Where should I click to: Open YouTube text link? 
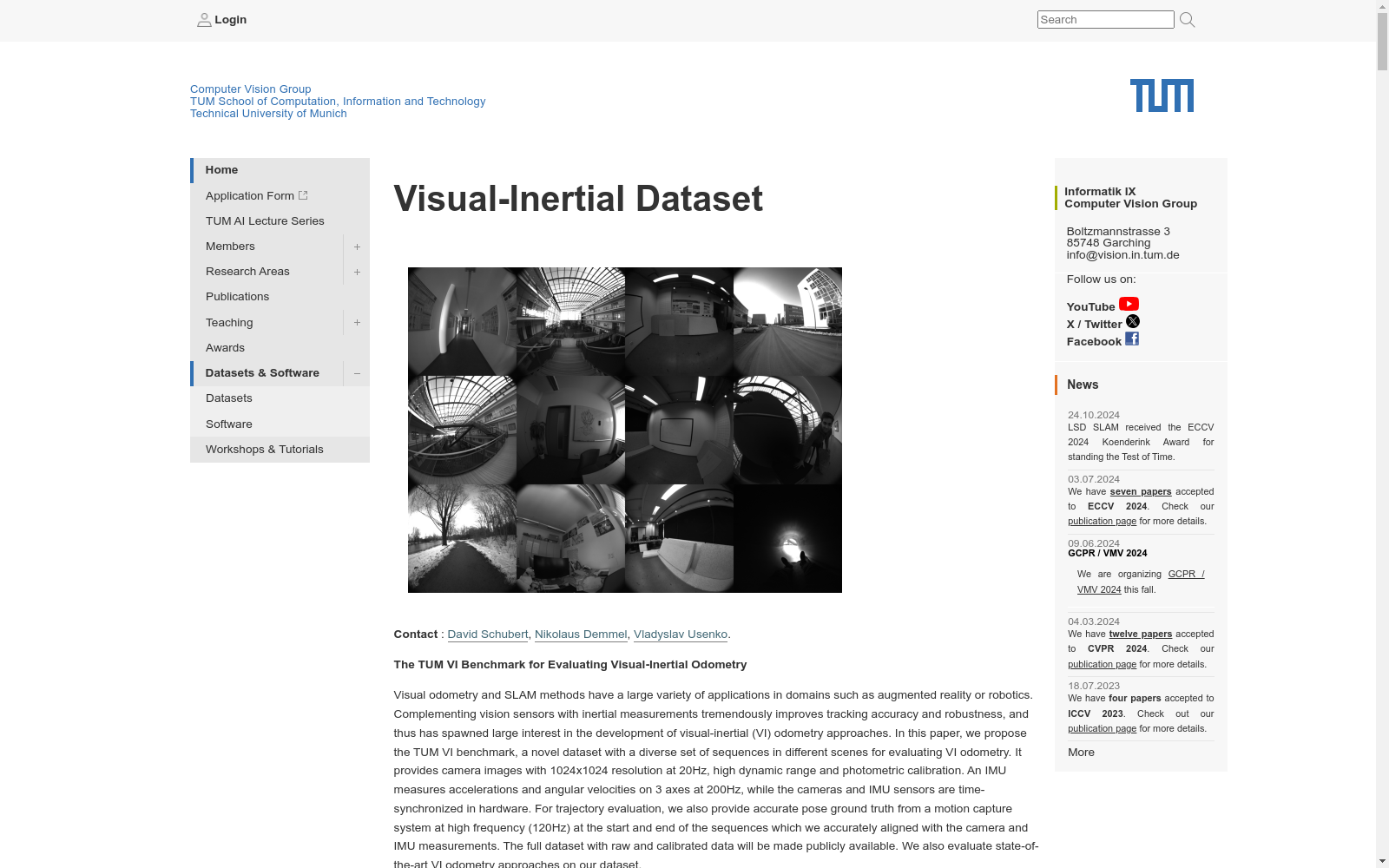[1090, 307]
